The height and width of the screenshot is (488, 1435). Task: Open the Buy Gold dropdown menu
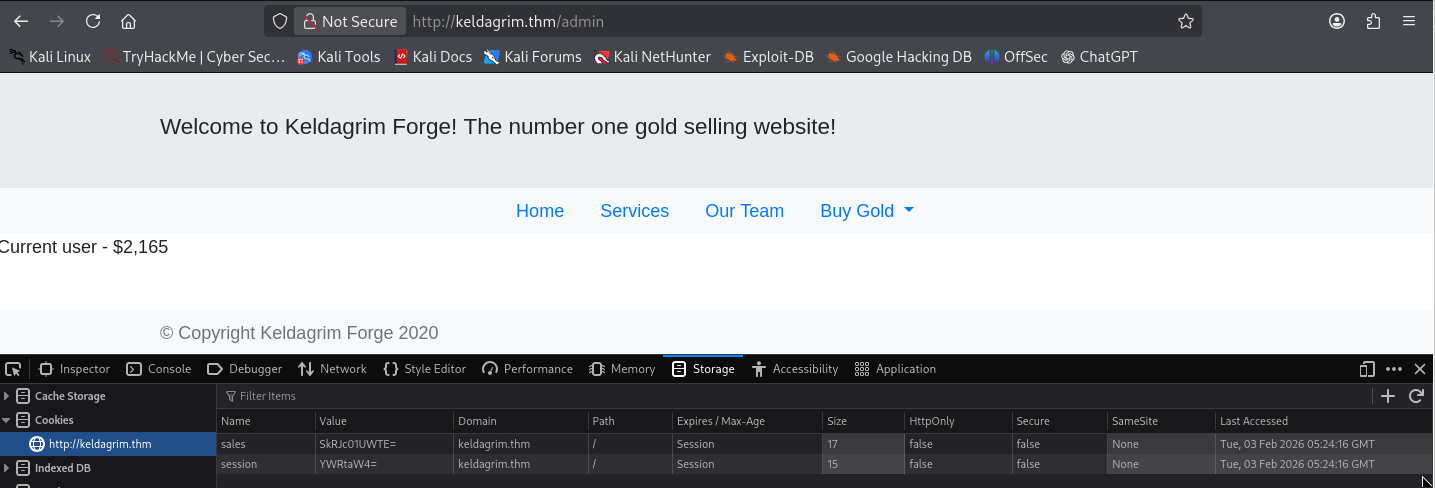866,211
